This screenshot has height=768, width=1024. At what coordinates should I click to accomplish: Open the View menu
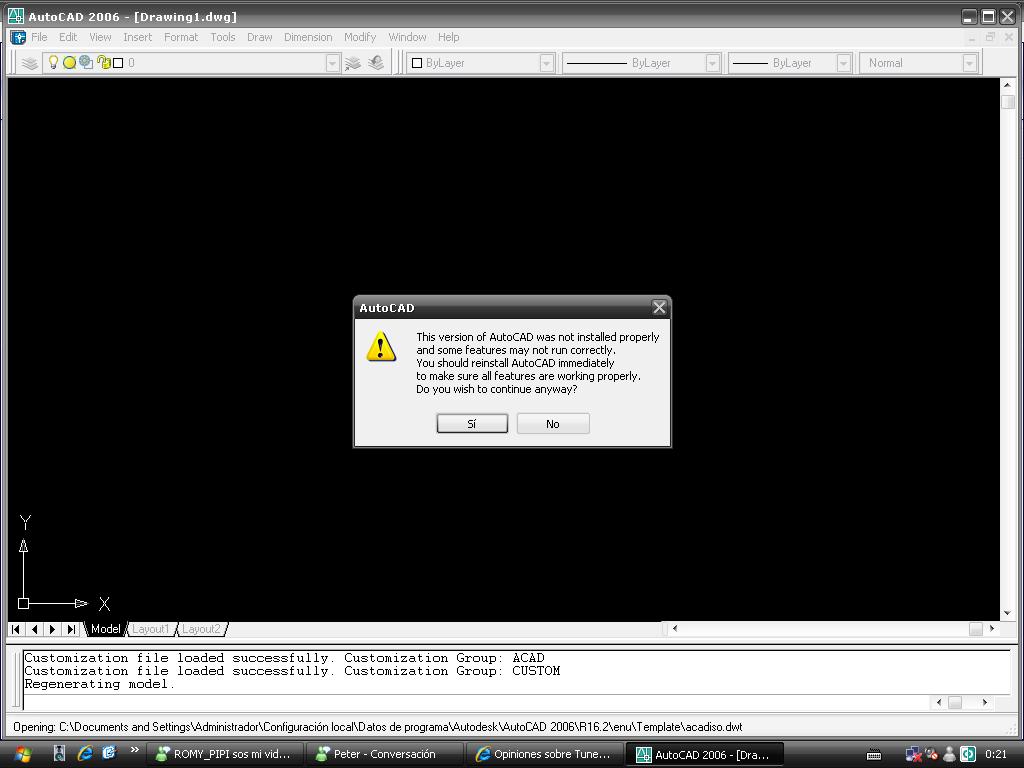[x=100, y=37]
